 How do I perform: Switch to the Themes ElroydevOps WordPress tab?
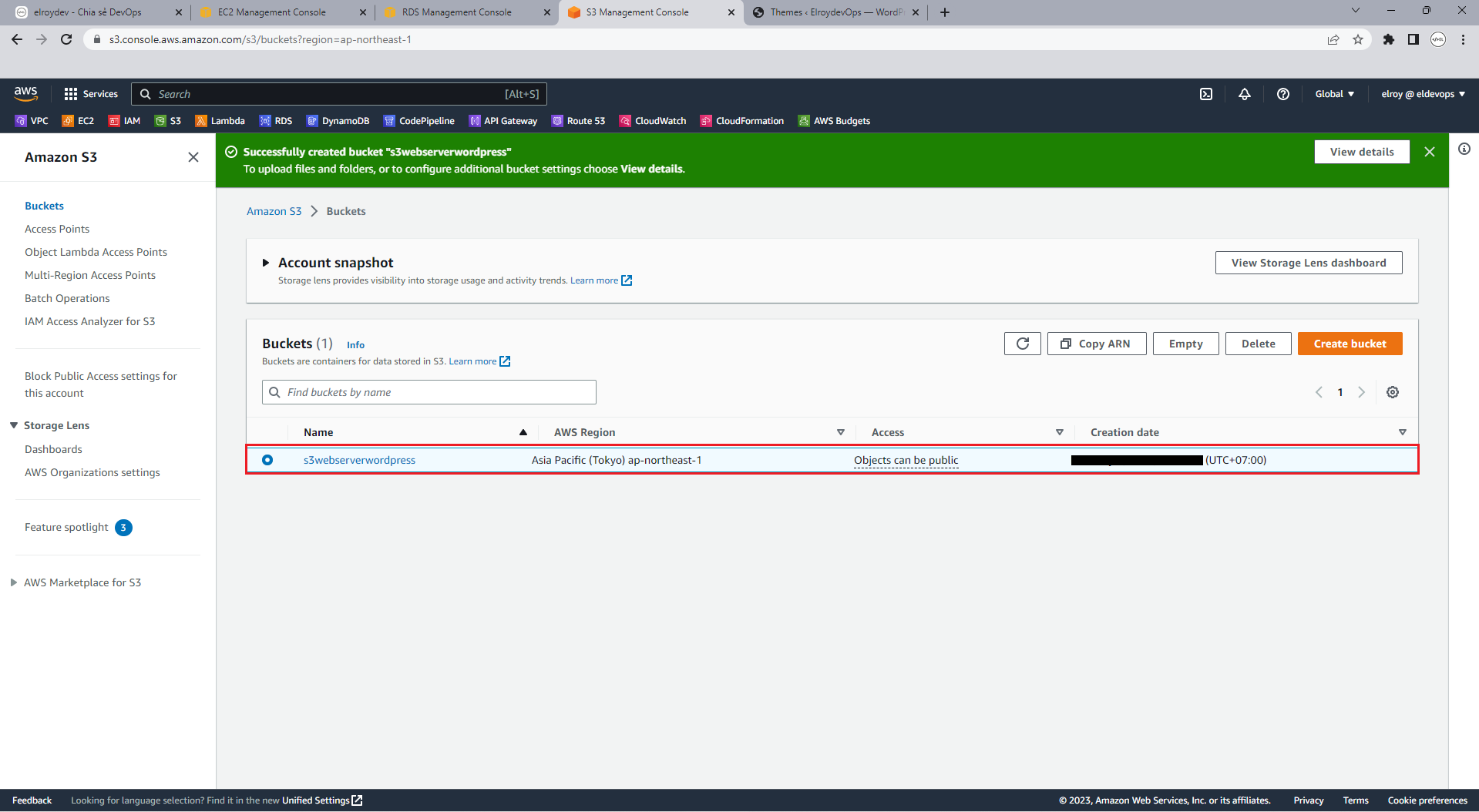(x=836, y=12)
